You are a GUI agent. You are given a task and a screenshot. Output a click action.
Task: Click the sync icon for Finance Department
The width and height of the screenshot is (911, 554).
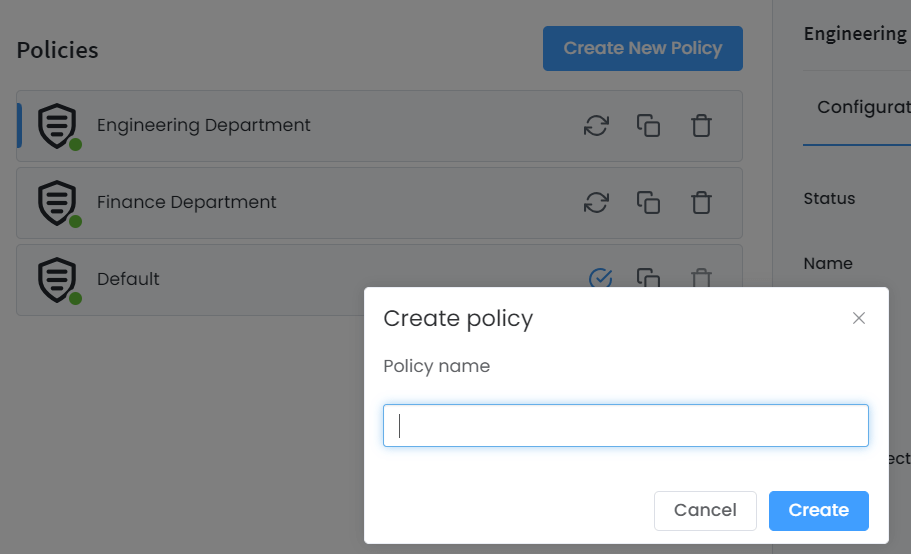[x=596, y=202]
